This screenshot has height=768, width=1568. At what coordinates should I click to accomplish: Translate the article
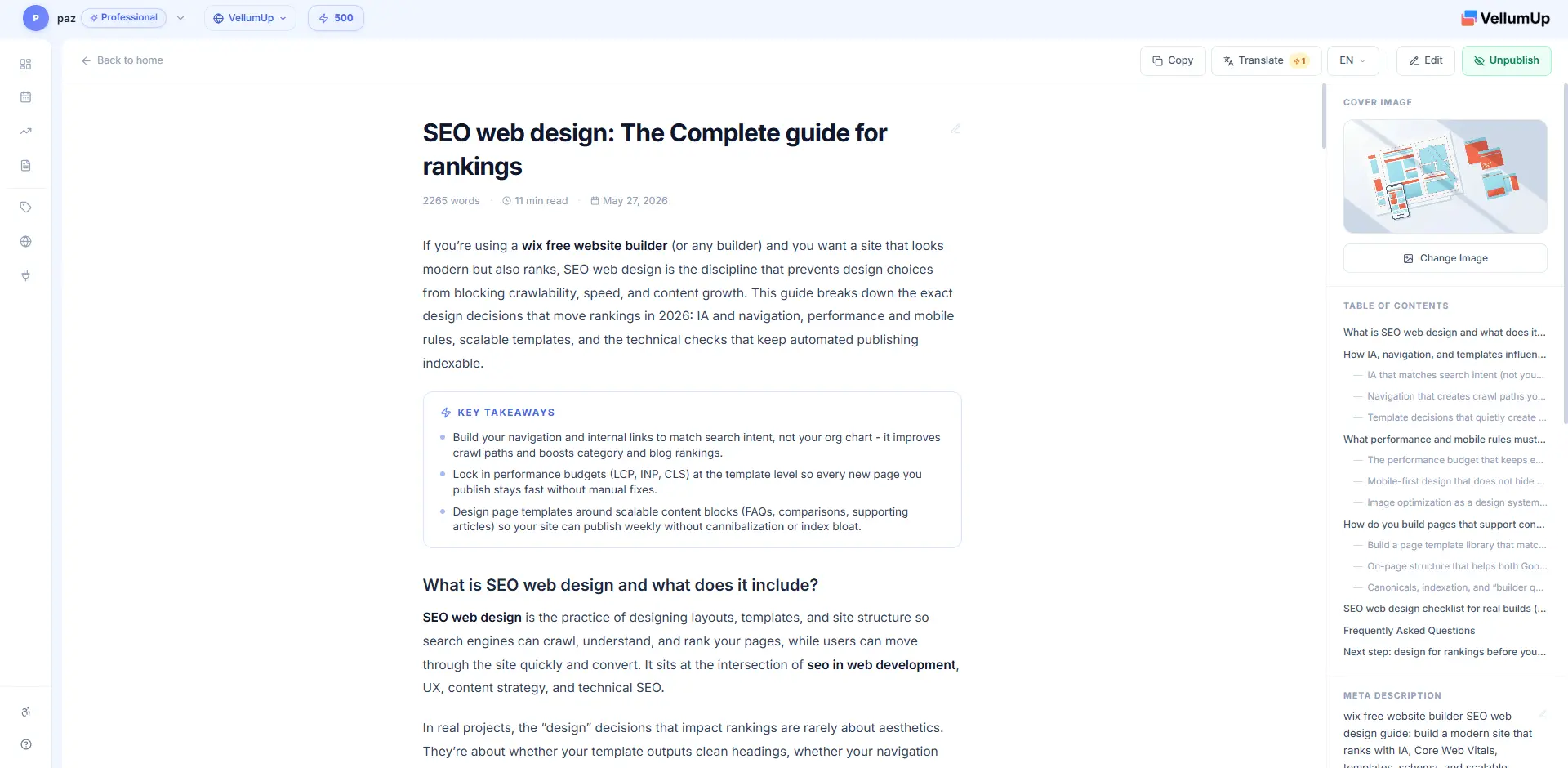[1267, 60]
